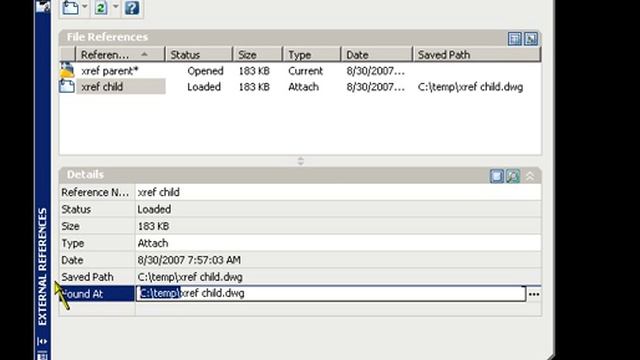Select the xref child reference row
This screenshot has height=360, width=640.
click(x=300, y=87)
